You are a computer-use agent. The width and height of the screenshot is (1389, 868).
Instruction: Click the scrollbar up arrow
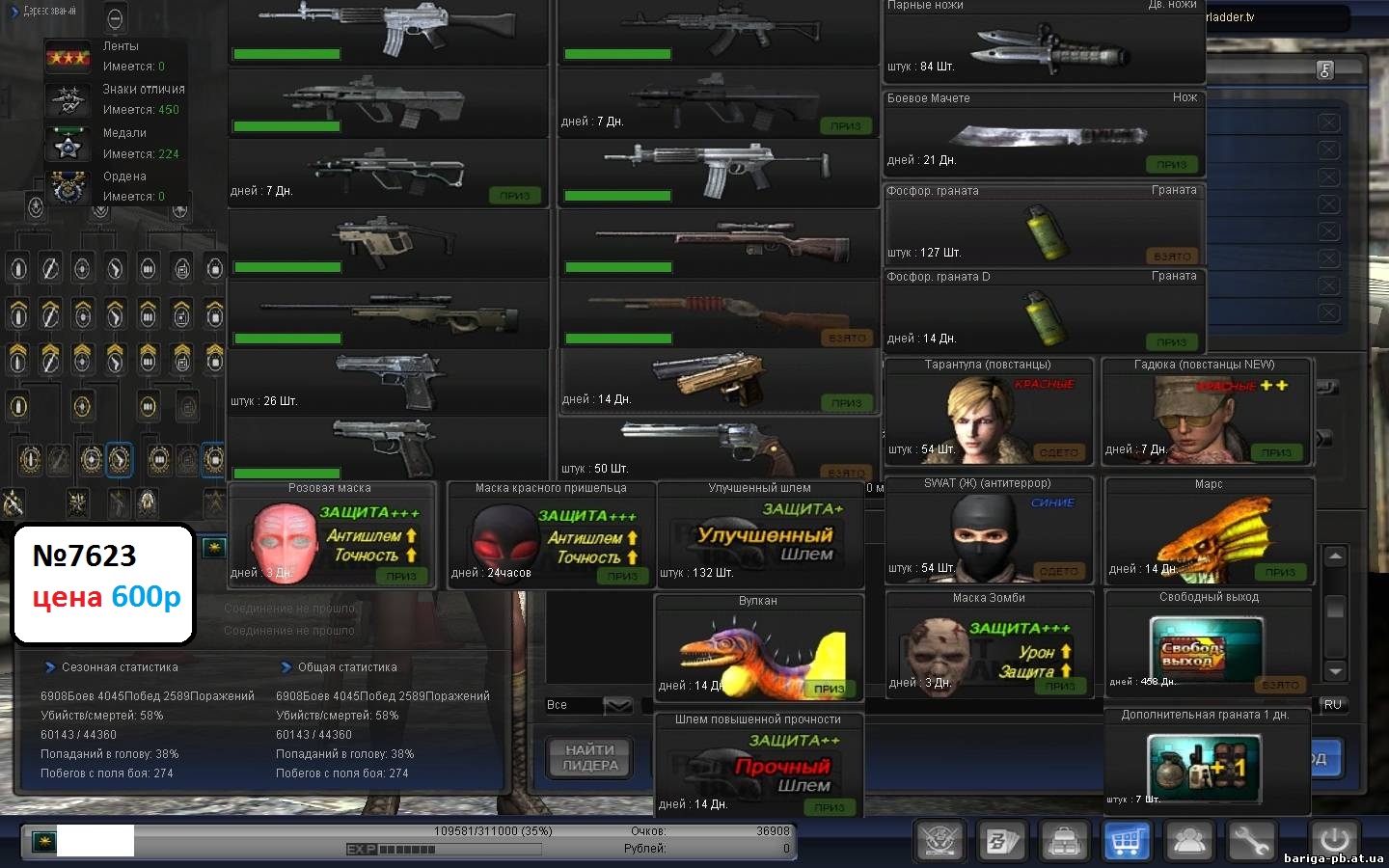coord(1335,556)
